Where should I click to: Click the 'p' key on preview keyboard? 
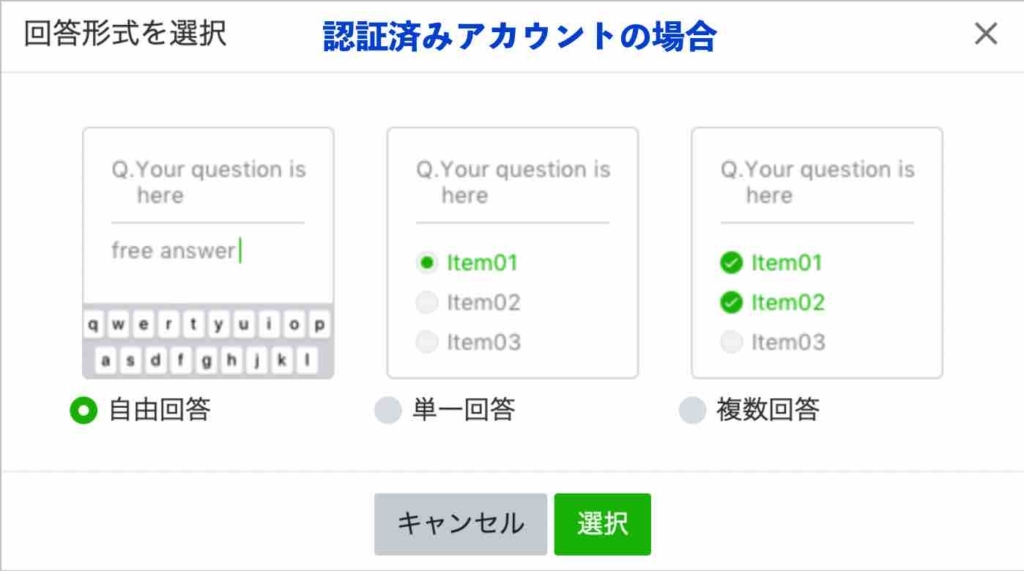pyautogui.click(x=320, y=325)
